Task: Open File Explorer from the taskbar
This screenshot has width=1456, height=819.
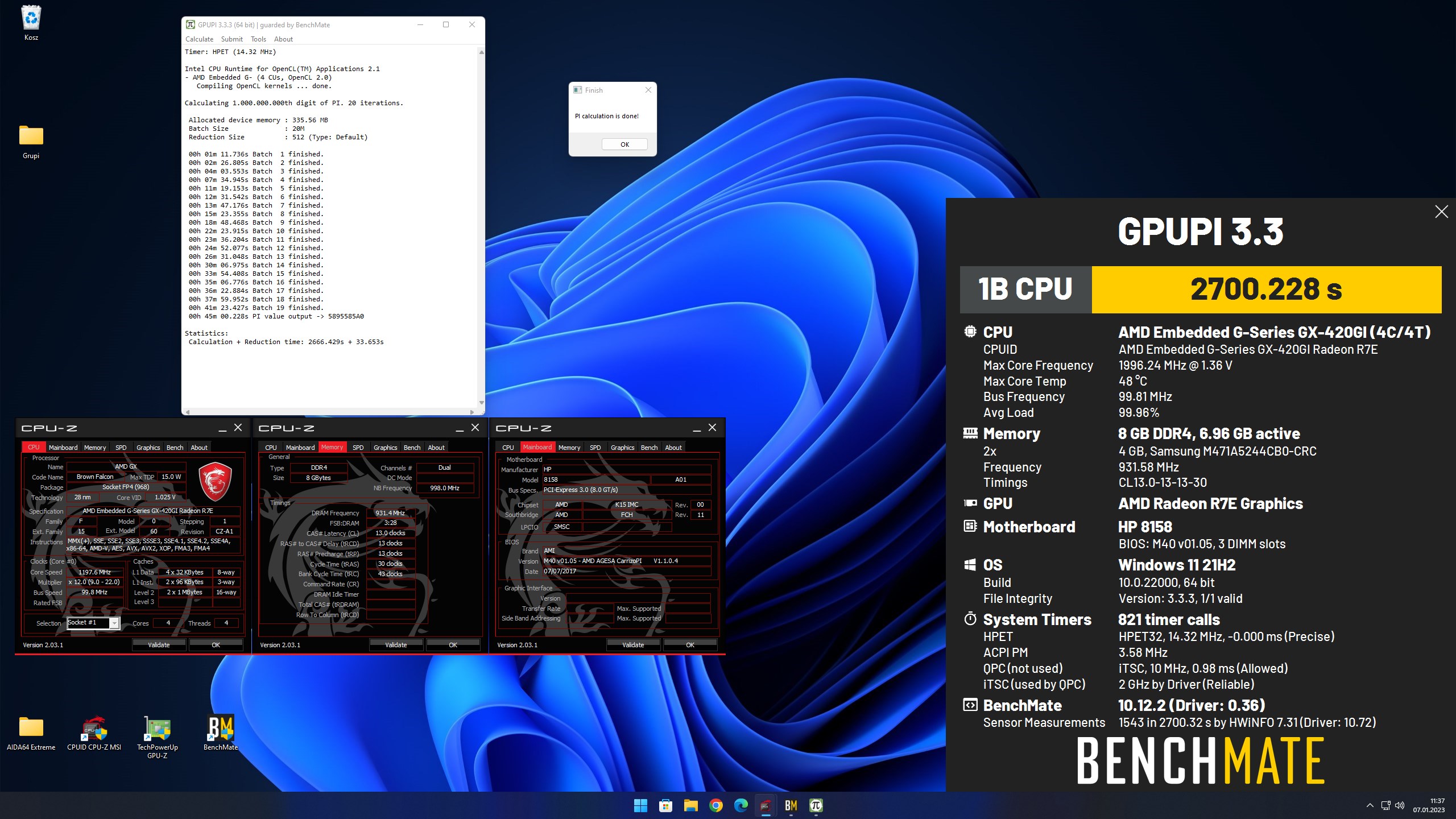Action: (x=690, y=805)
